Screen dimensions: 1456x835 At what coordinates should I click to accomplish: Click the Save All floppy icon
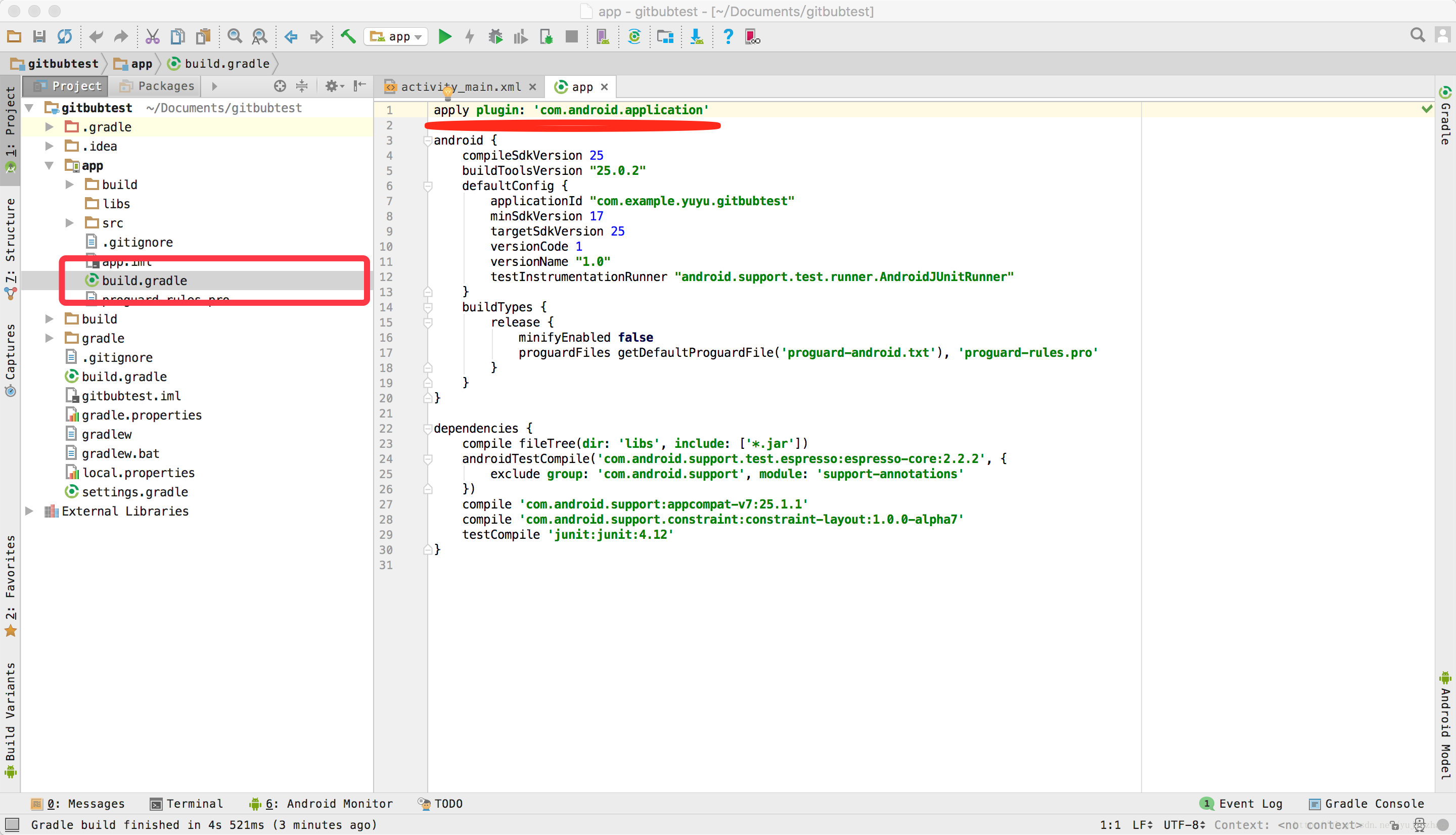(x=39, y=37)
